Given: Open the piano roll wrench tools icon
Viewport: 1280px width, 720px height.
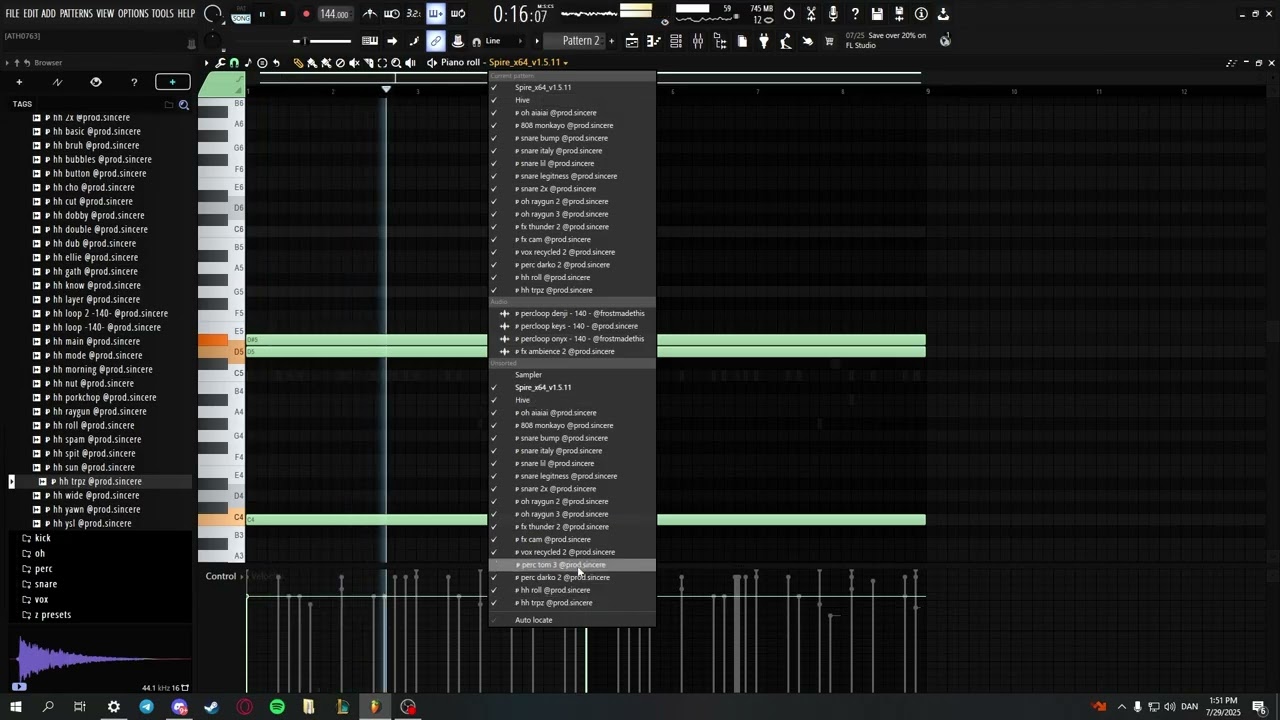Looking at the screenshot, I should tap(220, 63).
